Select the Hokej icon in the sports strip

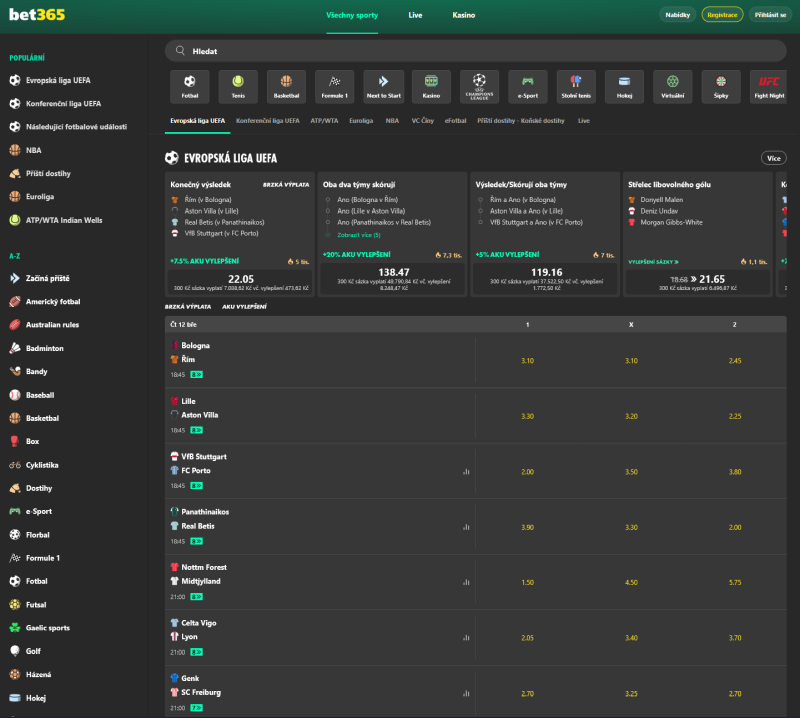624,86
